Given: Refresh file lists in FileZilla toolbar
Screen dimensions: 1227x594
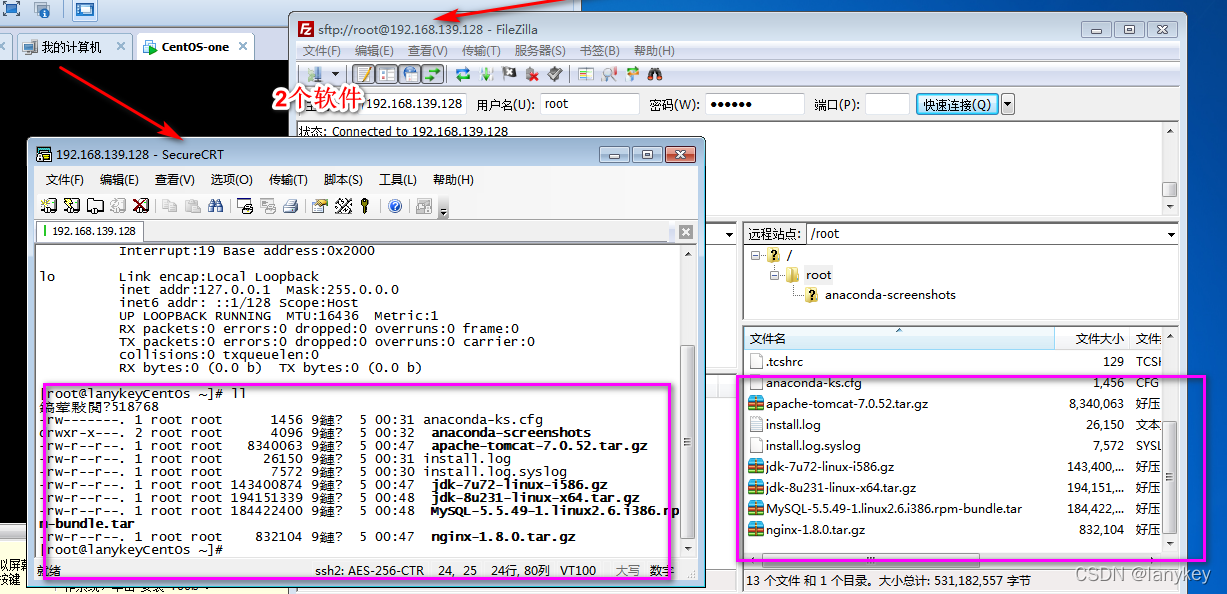Looking at the screenshot, I should tap(463, 74).
